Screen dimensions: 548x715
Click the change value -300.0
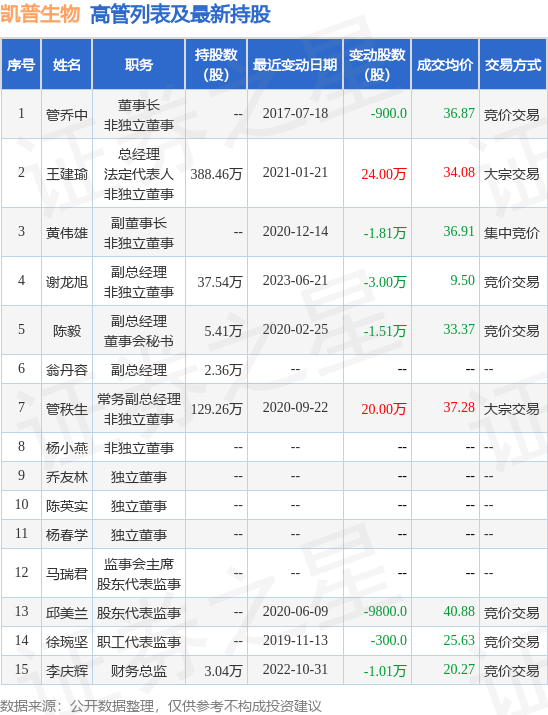388,641
